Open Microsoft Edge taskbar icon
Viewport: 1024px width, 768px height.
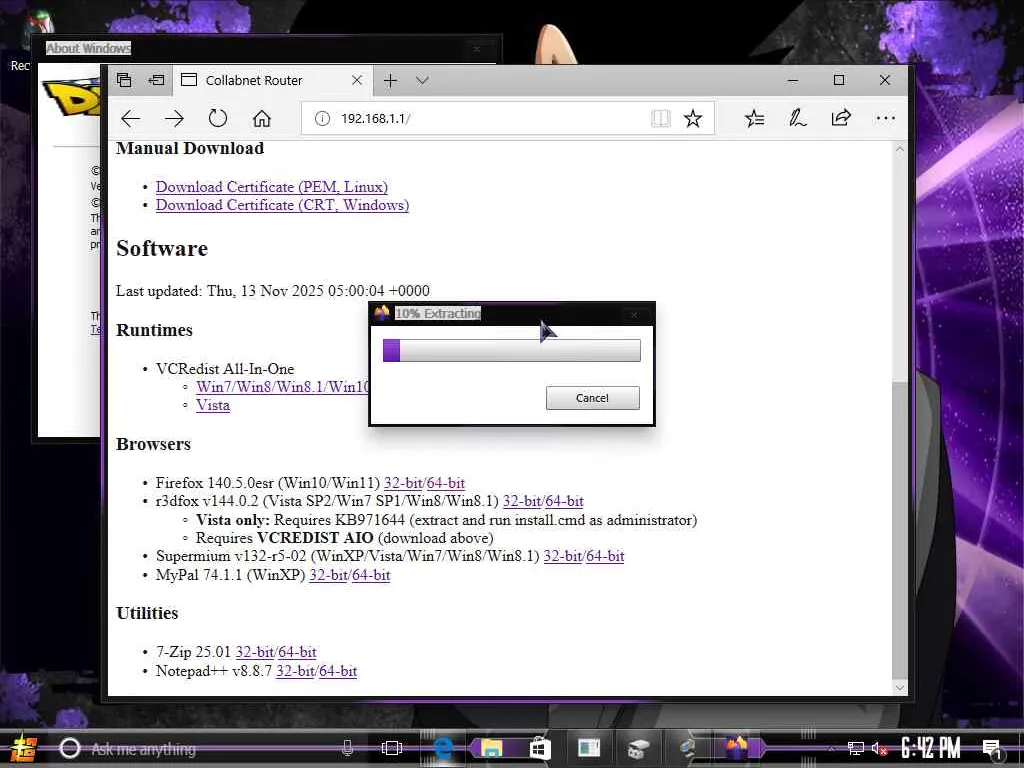click(443, 748)
